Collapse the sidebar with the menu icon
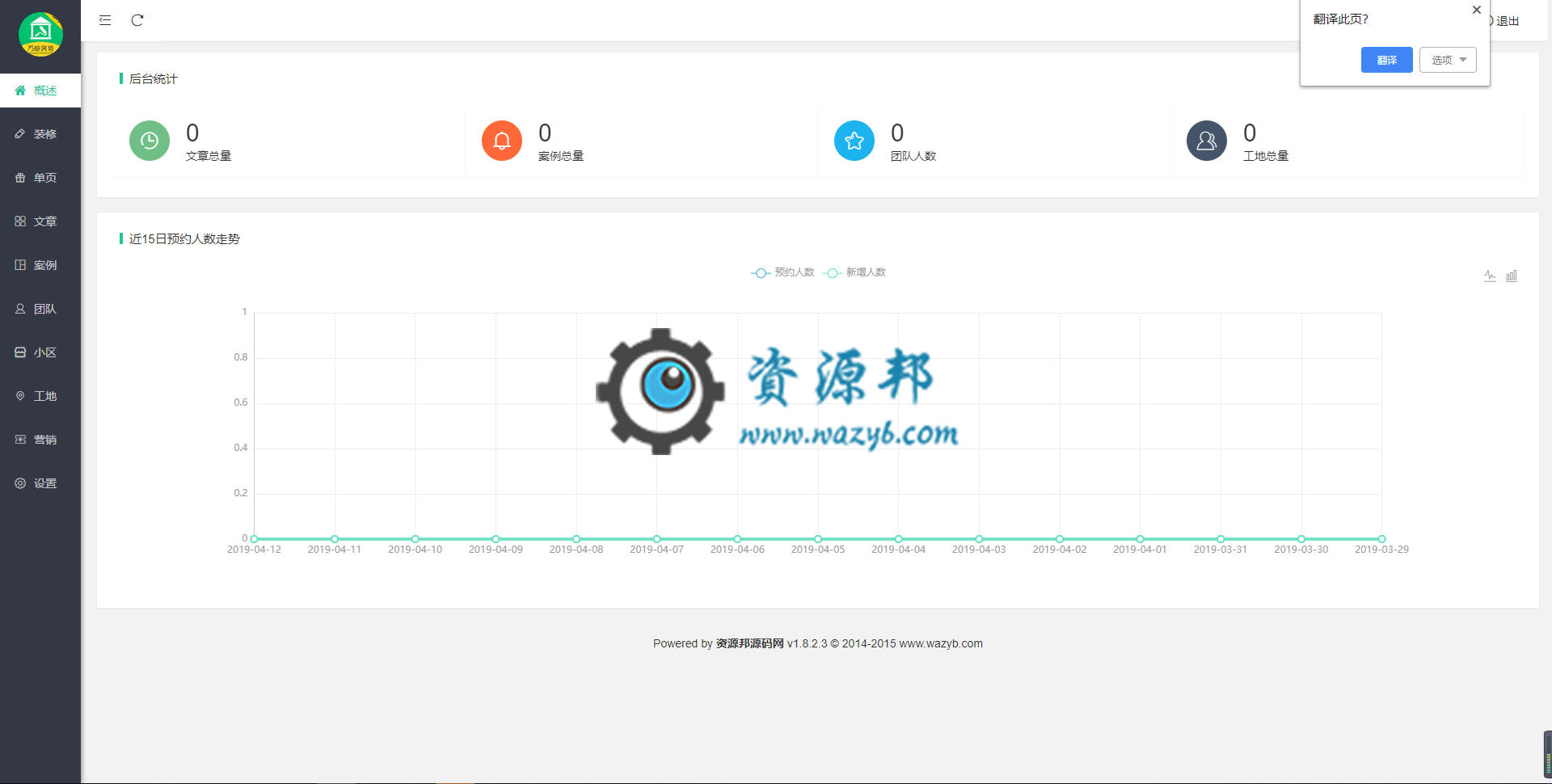The width and height of the screenshot is (1552, 784). click(x=105, y=20)
